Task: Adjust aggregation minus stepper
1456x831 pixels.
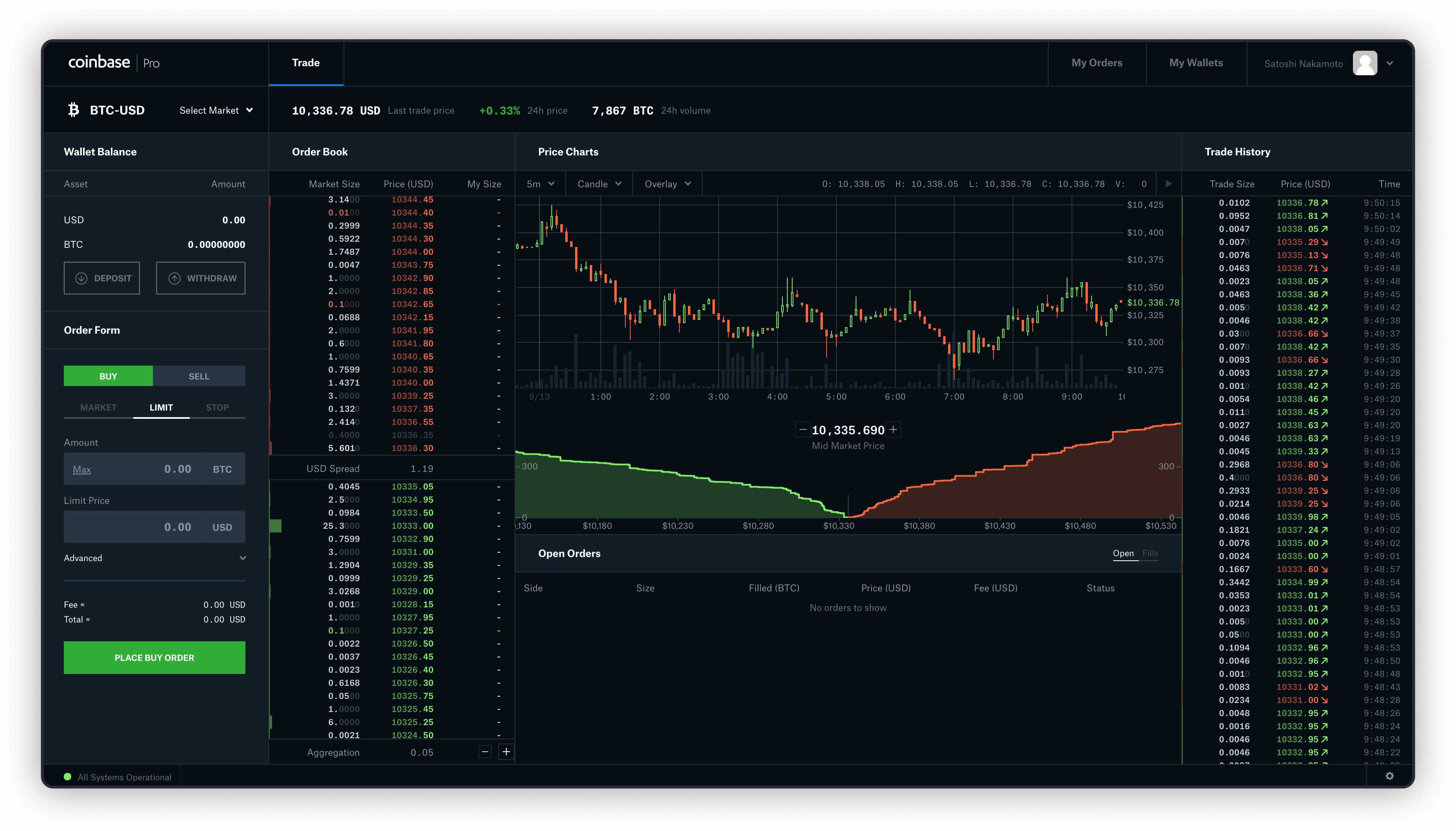Action: tap(484, 752)
